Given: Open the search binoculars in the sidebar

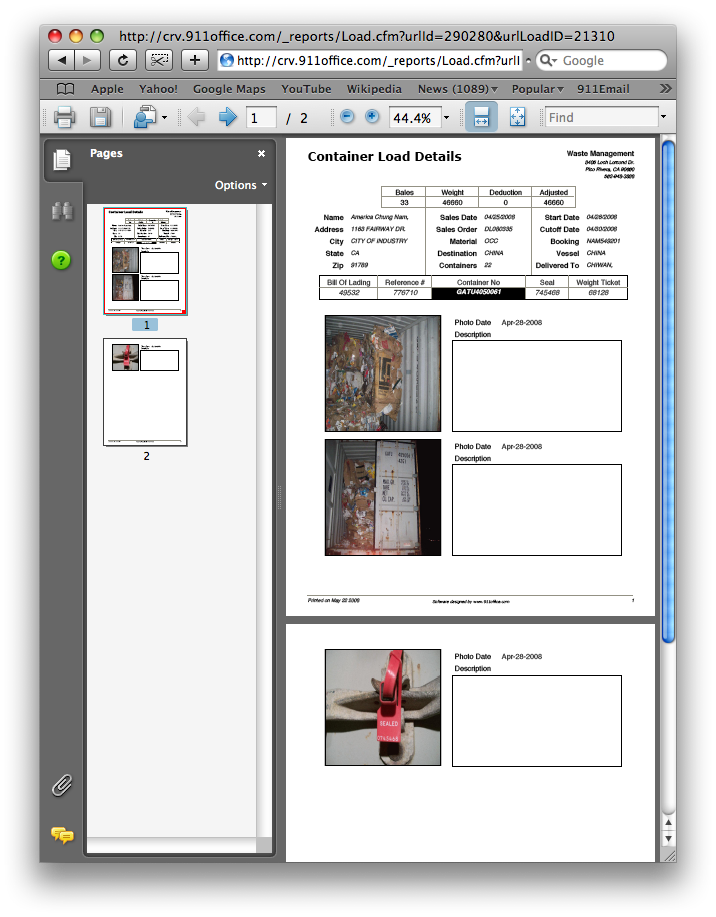Looking at the screenshot, I should 62,211.
